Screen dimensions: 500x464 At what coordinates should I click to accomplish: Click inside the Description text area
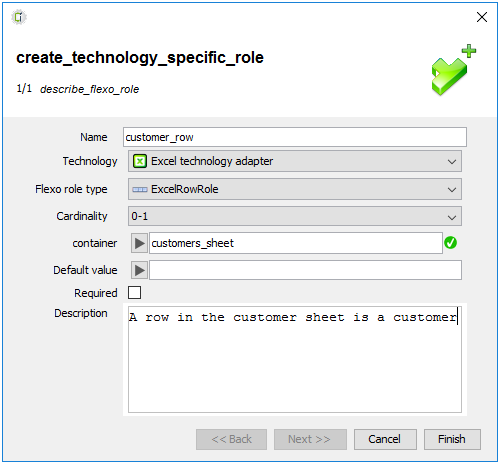(295, 359)
